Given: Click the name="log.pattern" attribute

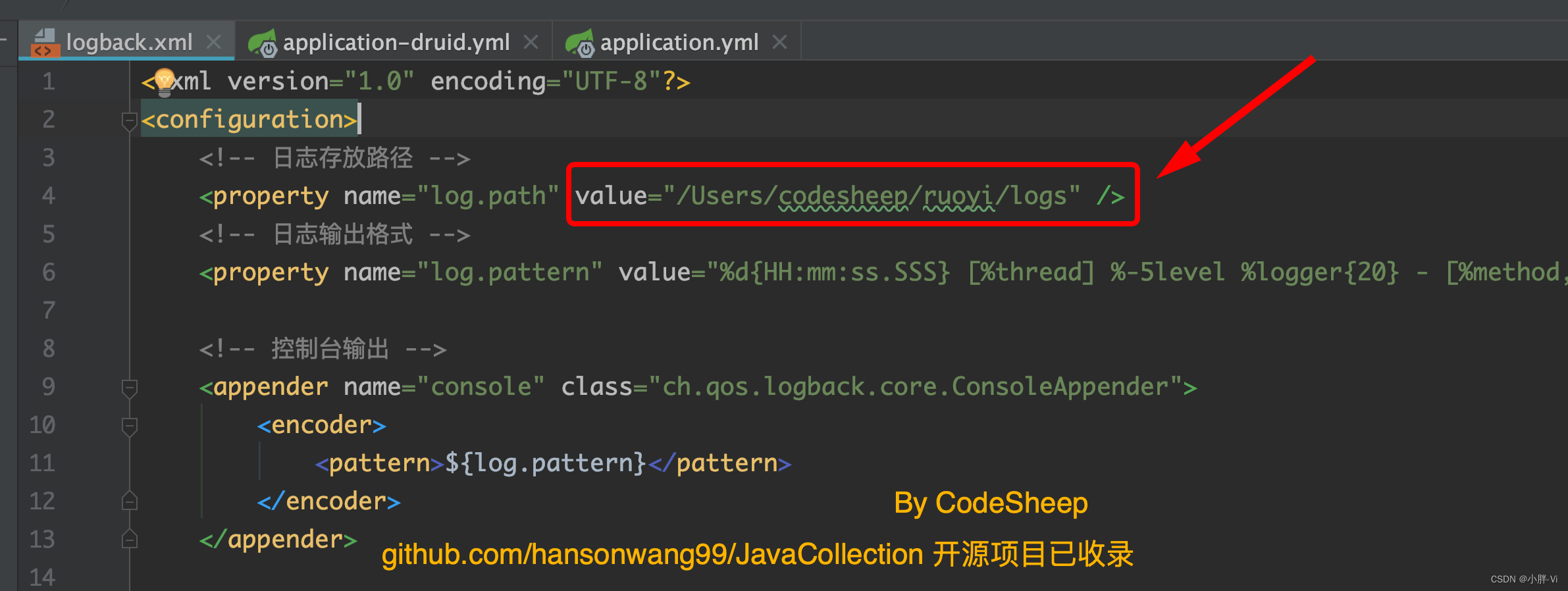Looking at the screenshot, I should point(473,272).
